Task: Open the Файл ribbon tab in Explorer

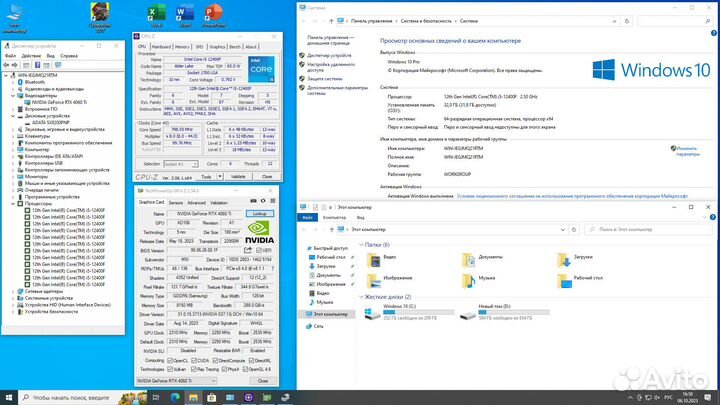Action: 307,218
